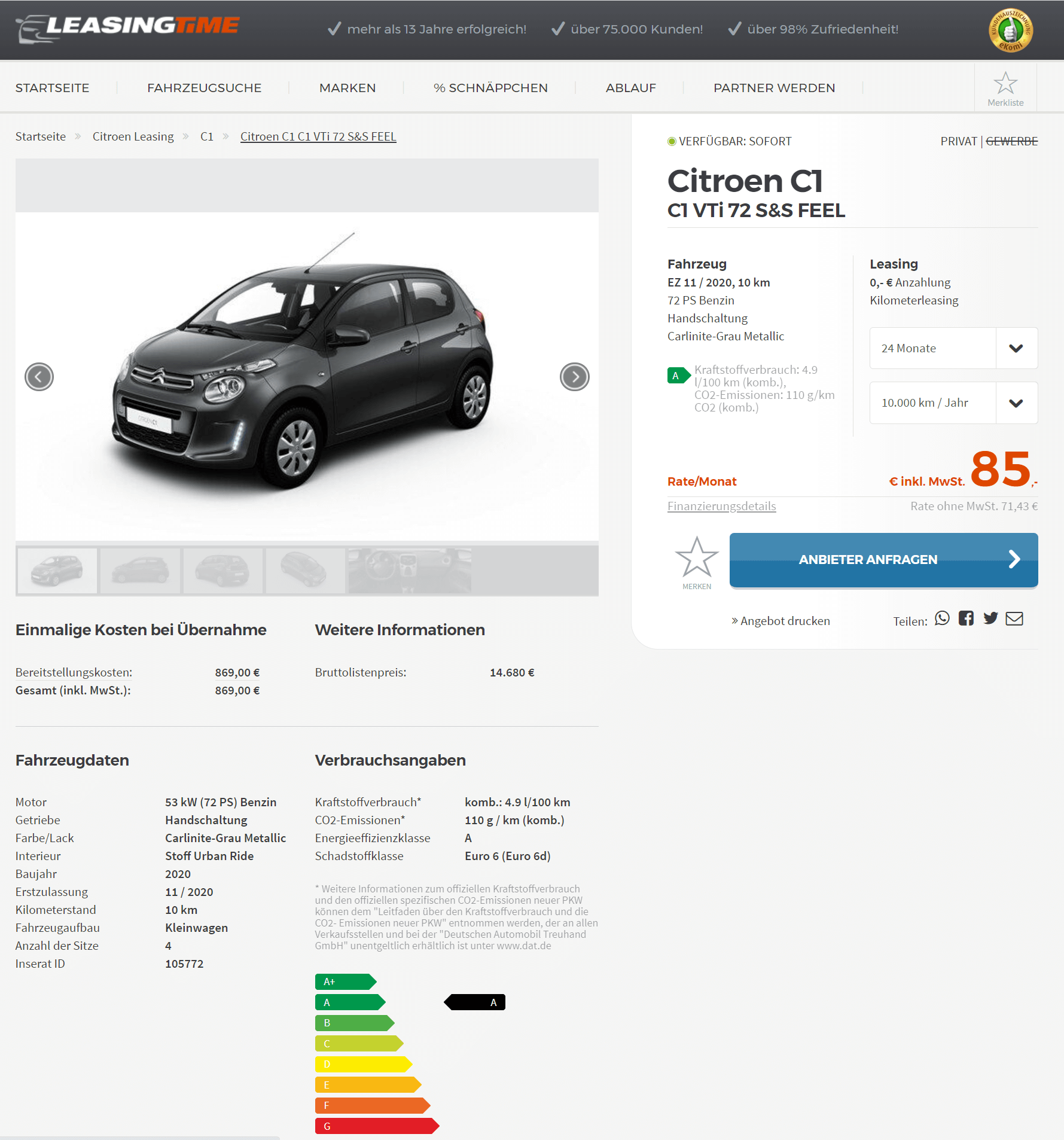Click Angebot drucken link

click(x=781, y=621)
